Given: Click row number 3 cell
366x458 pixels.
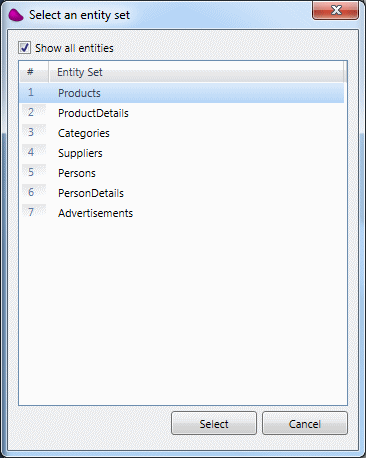Looking at the screenshot, I should tap(34, 133).
